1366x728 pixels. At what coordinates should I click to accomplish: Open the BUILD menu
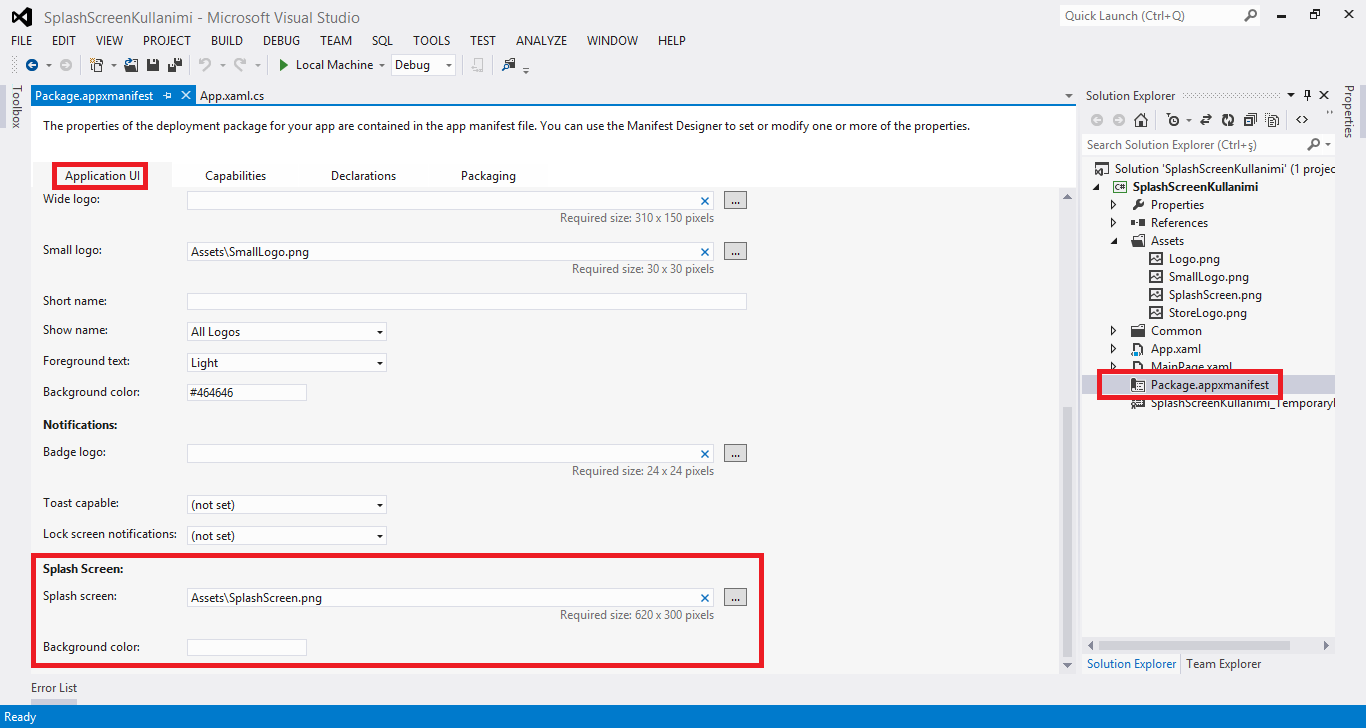(x=227, y=41)
